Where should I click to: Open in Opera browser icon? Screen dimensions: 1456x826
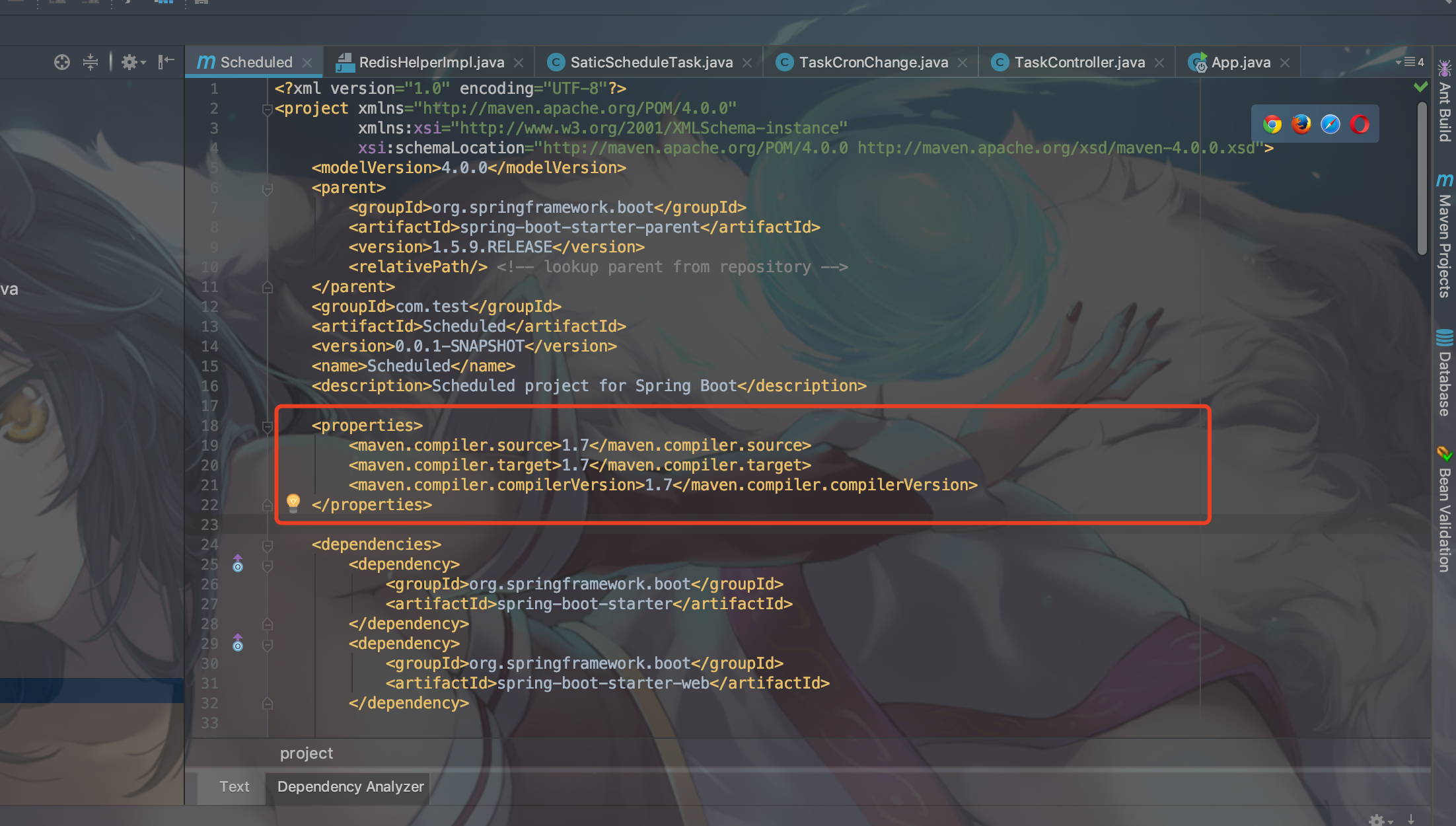(1360, 124)
